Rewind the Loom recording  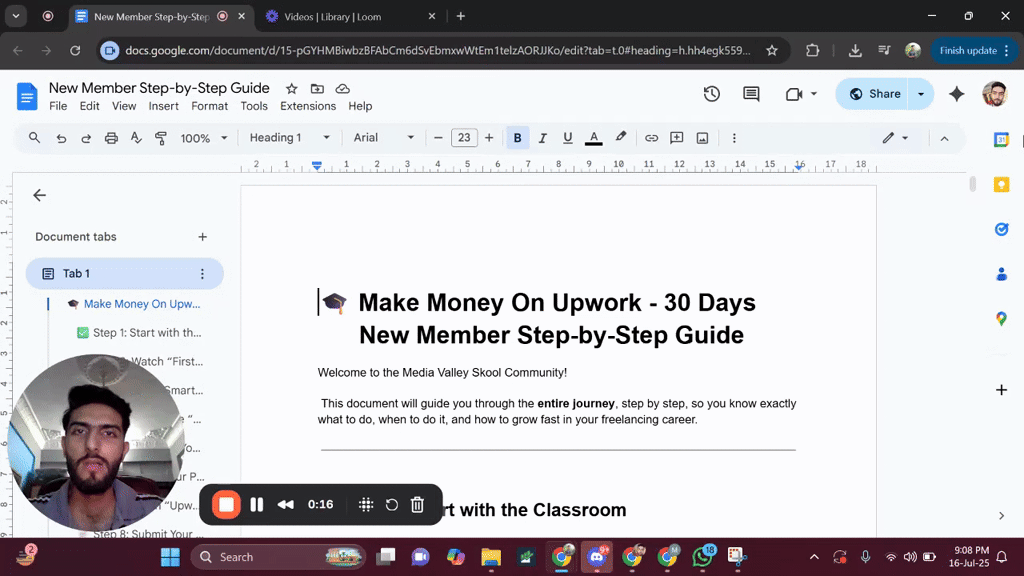click(285, 504)
